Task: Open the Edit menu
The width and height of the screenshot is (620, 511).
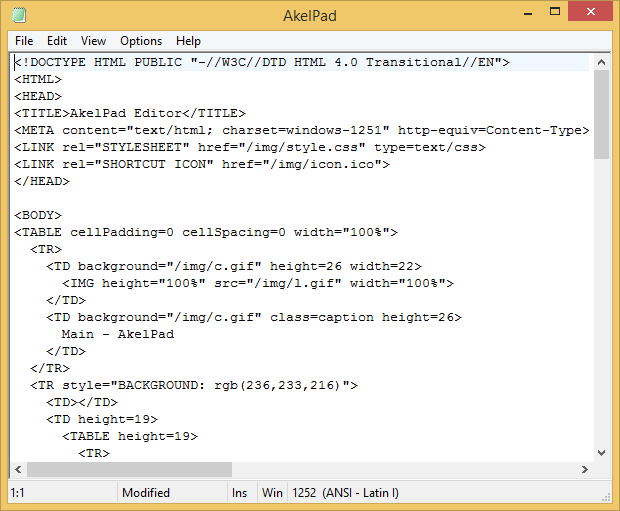Action: (x=57, y=41)
